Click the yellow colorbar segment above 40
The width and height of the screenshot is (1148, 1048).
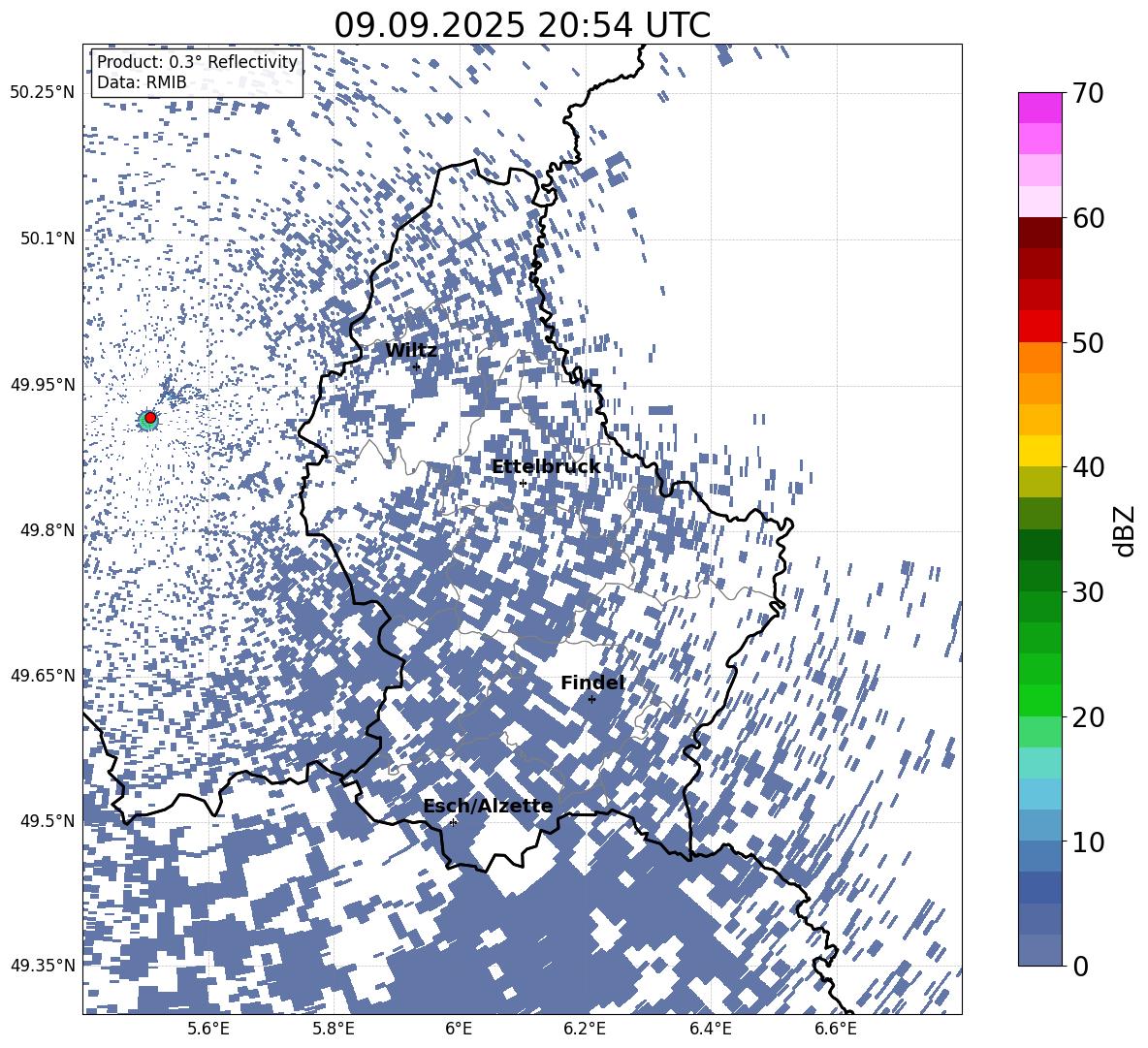click(x=1039, y=451)
